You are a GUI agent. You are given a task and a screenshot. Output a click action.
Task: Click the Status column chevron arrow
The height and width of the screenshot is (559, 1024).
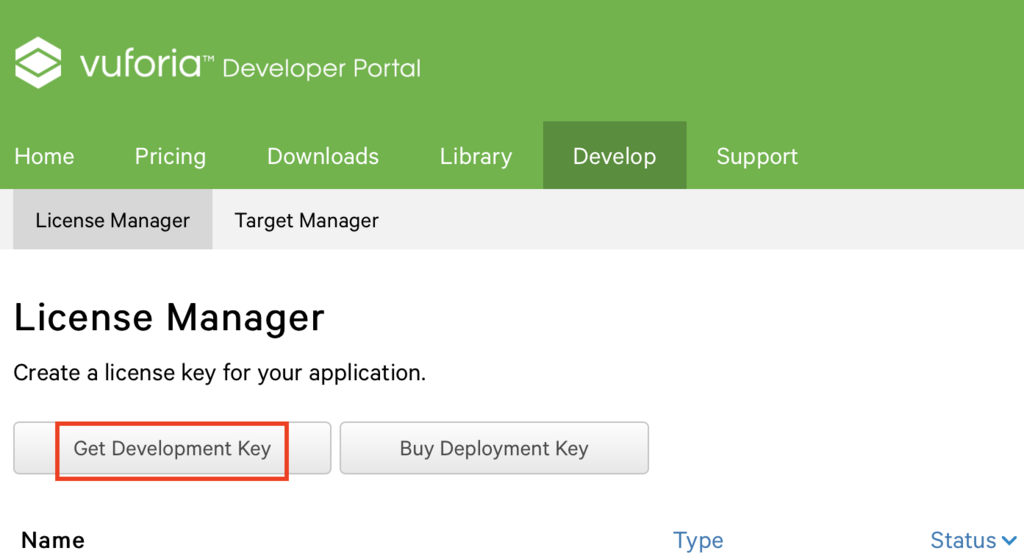pyautogui.click(x=1009, y=541)
